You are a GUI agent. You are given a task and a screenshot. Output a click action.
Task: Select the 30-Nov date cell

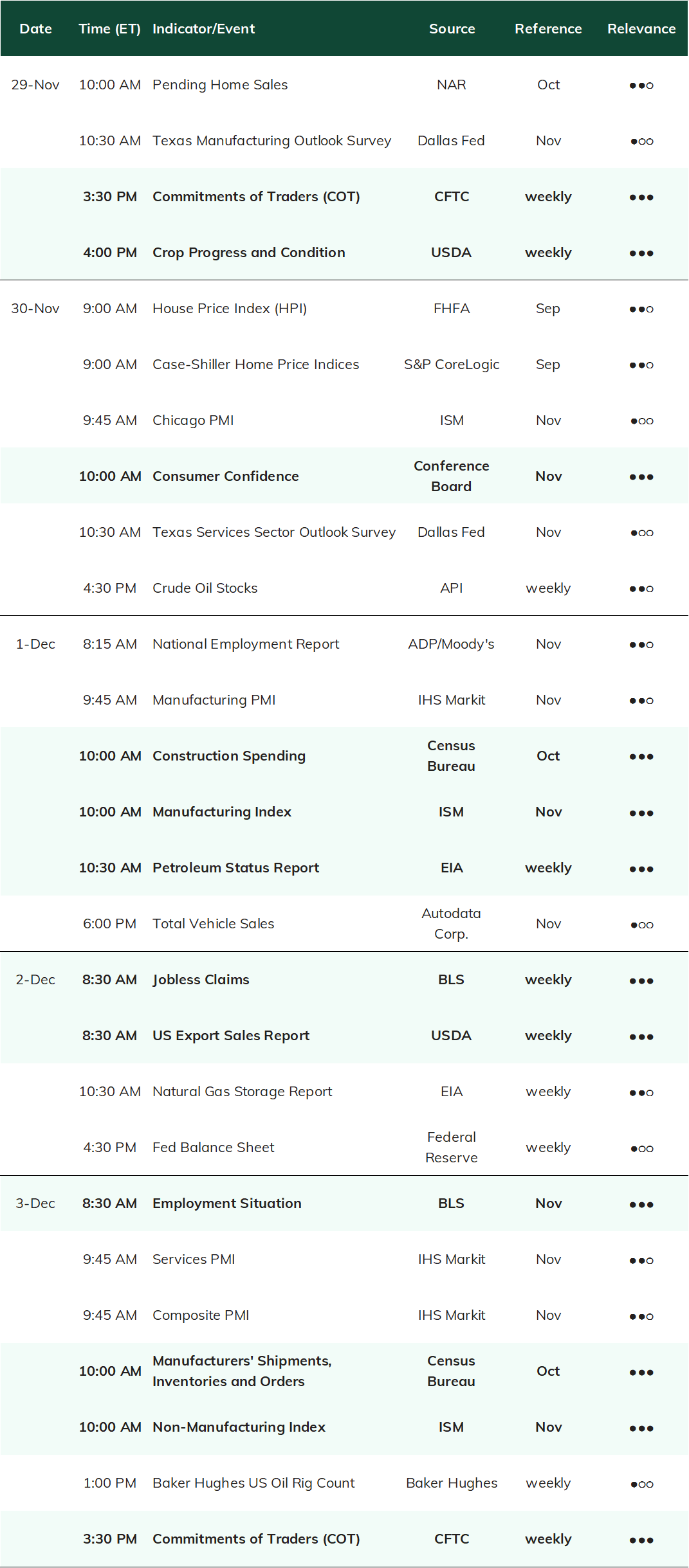35,308
